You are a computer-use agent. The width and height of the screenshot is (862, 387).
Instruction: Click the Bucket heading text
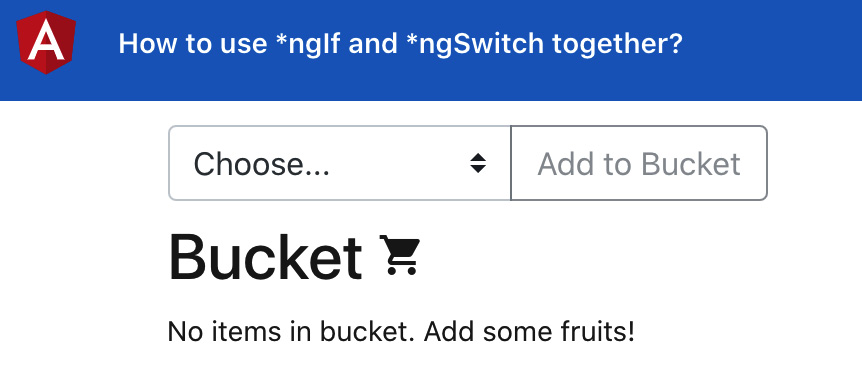266,257
